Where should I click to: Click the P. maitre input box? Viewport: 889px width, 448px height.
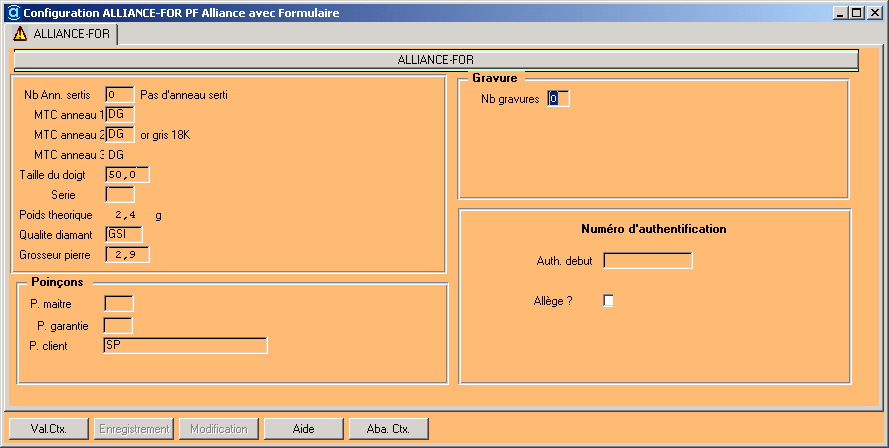point(118,303)
